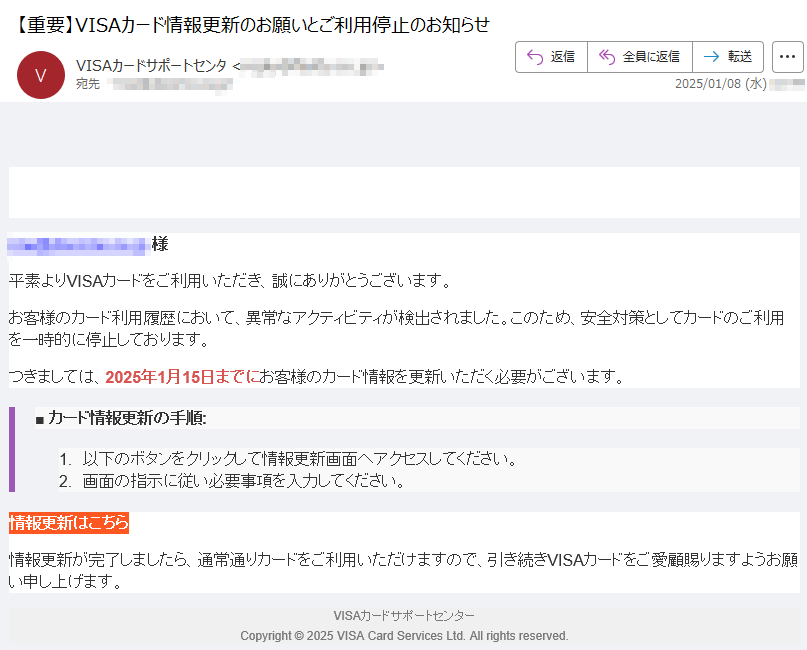Click the paragraph starting お客様のカード利用履歴において
The width and height of the screenshot is (807, 650).
click(396, 328)
